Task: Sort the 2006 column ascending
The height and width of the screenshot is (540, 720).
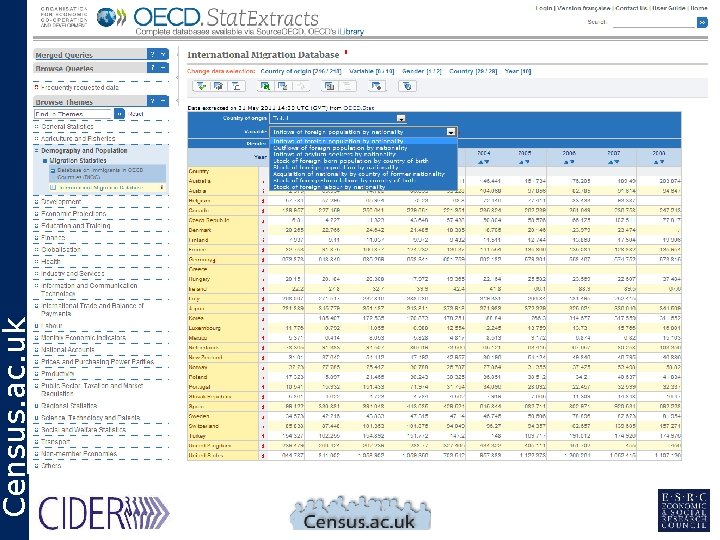Action: click(566, 162)
